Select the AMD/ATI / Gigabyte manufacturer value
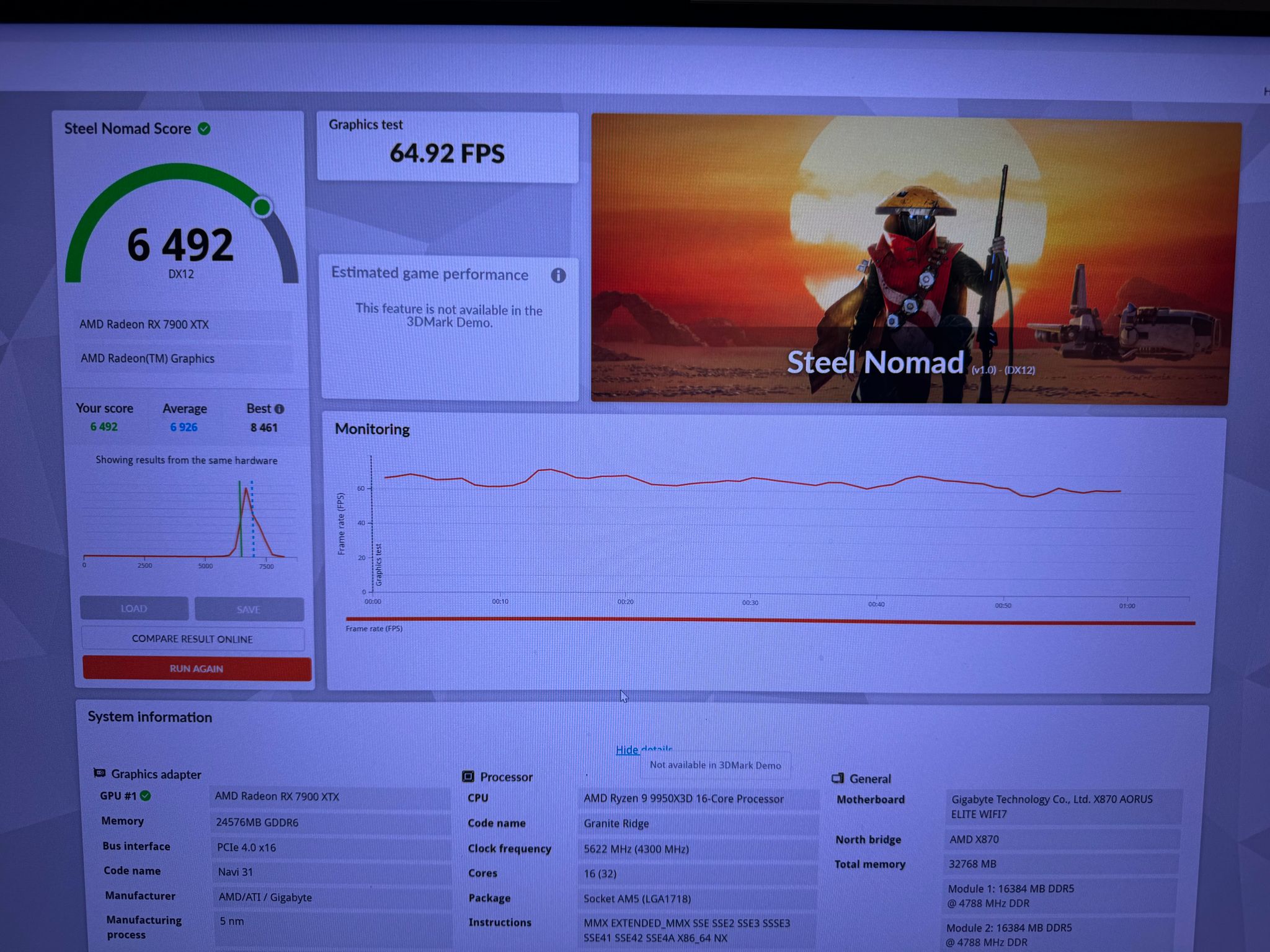This screenshot has height=952, width=1270. (x=265, y=897)
